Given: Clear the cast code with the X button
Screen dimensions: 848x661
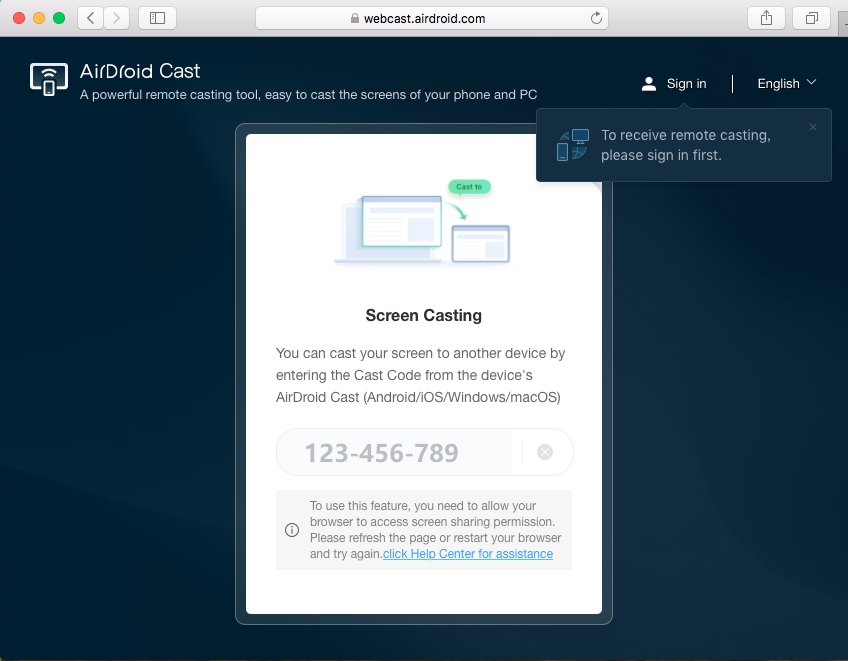Looking at the screenshot, I should [545, 452].
